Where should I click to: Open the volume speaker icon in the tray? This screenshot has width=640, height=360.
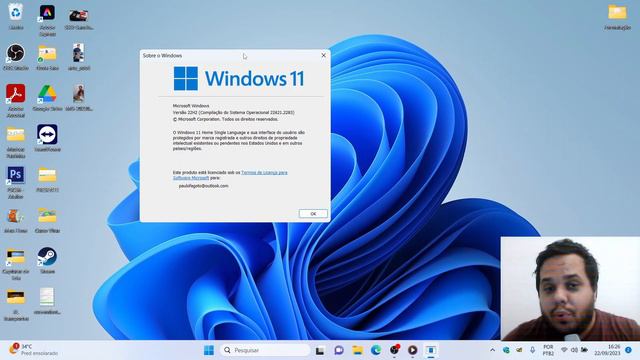coord(574,350)
